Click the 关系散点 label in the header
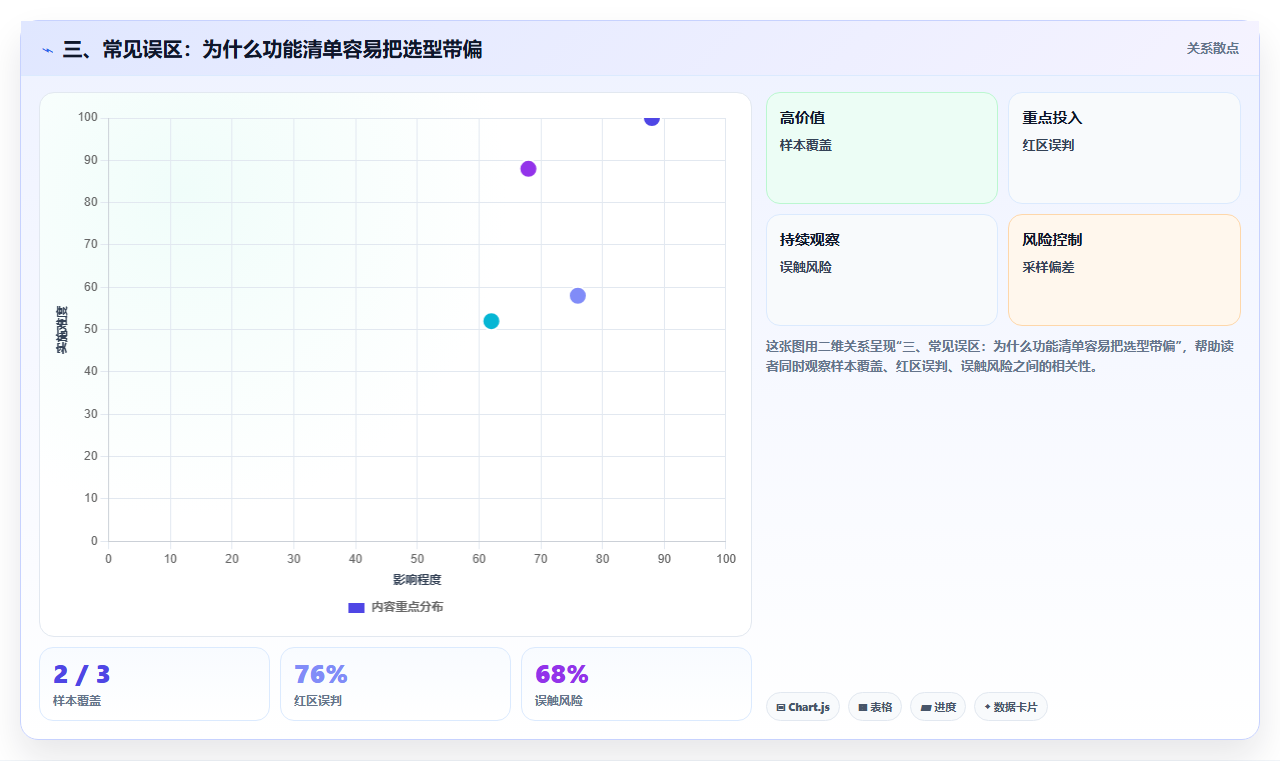Image resolution: width=1280 pixels, height=761 pixels. click(1213, 48)
